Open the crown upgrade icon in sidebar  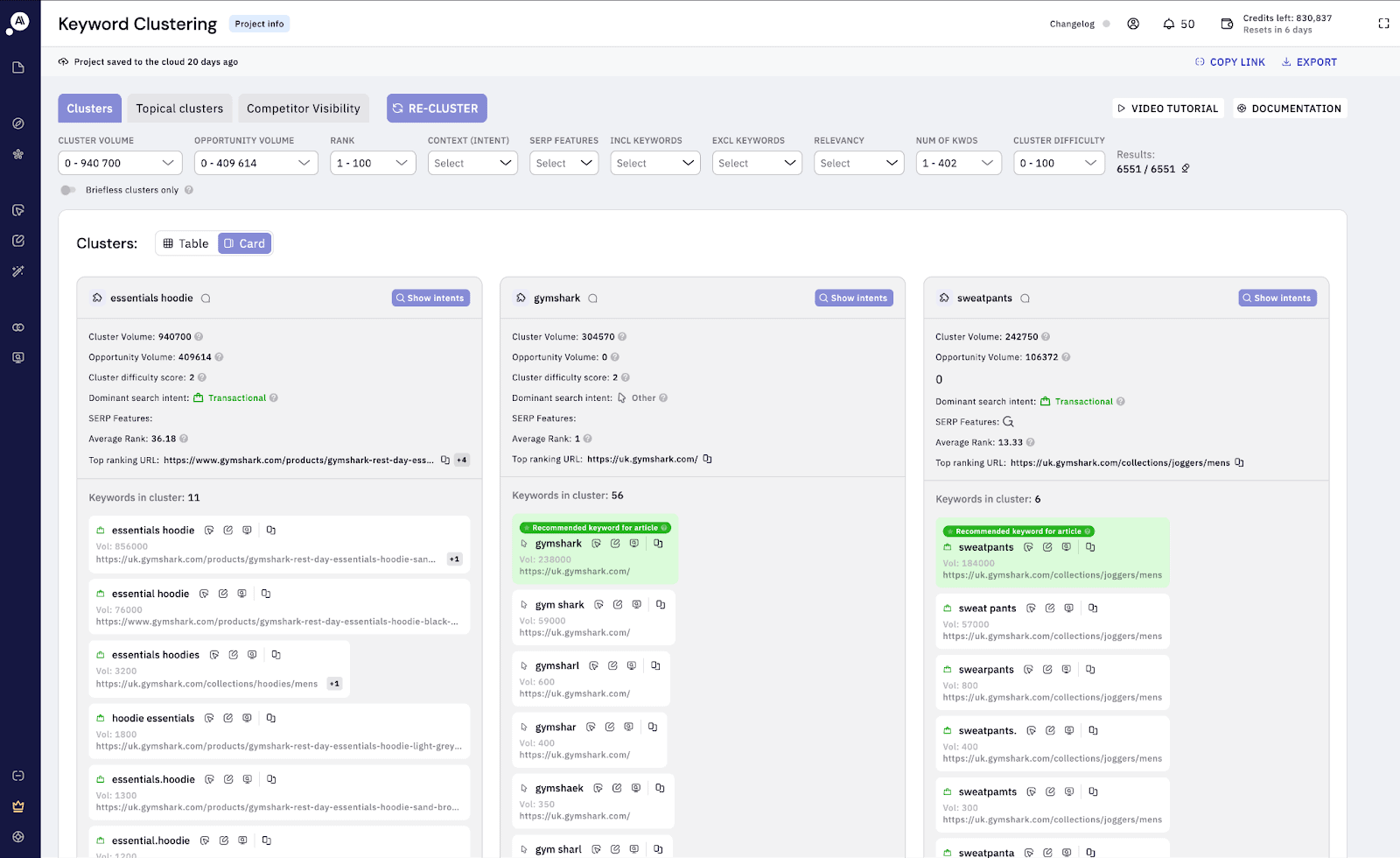(x=18, y=806)
